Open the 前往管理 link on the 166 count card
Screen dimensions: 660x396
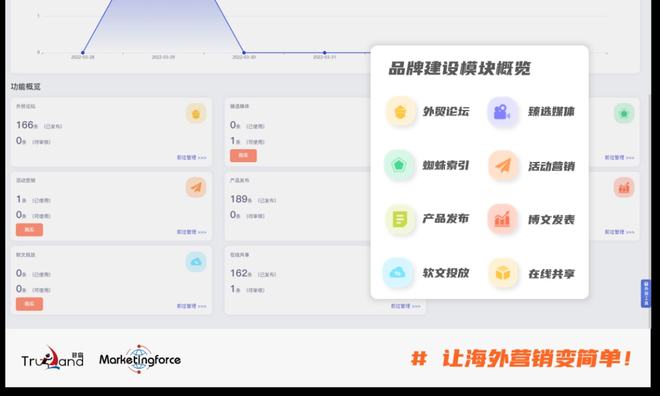(x=192, y=157)
